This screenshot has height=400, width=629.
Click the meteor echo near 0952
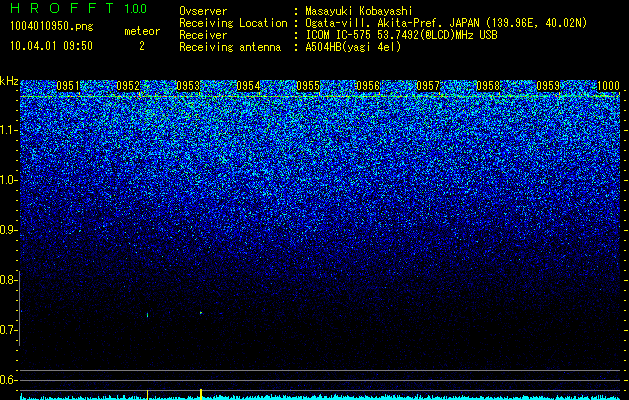coord(148,315)
